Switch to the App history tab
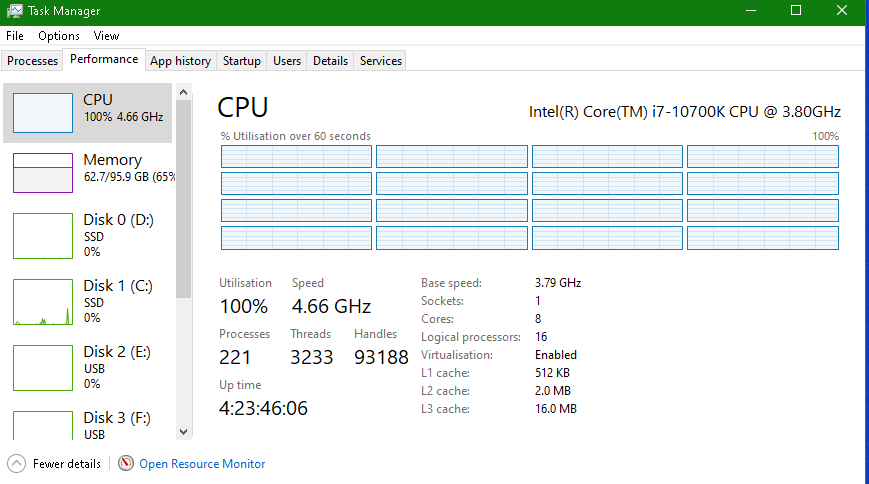Viewport: 869px width, 484px height. click(180, 61)
